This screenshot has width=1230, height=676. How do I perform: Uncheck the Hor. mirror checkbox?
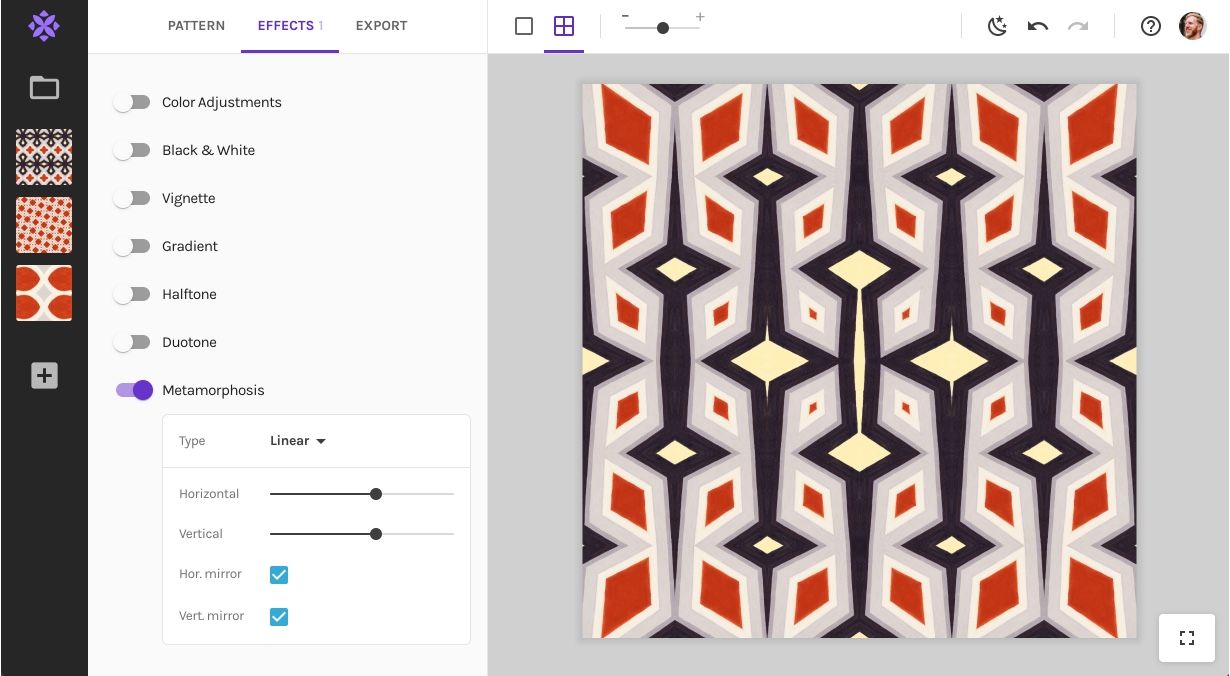pos(279,575)
